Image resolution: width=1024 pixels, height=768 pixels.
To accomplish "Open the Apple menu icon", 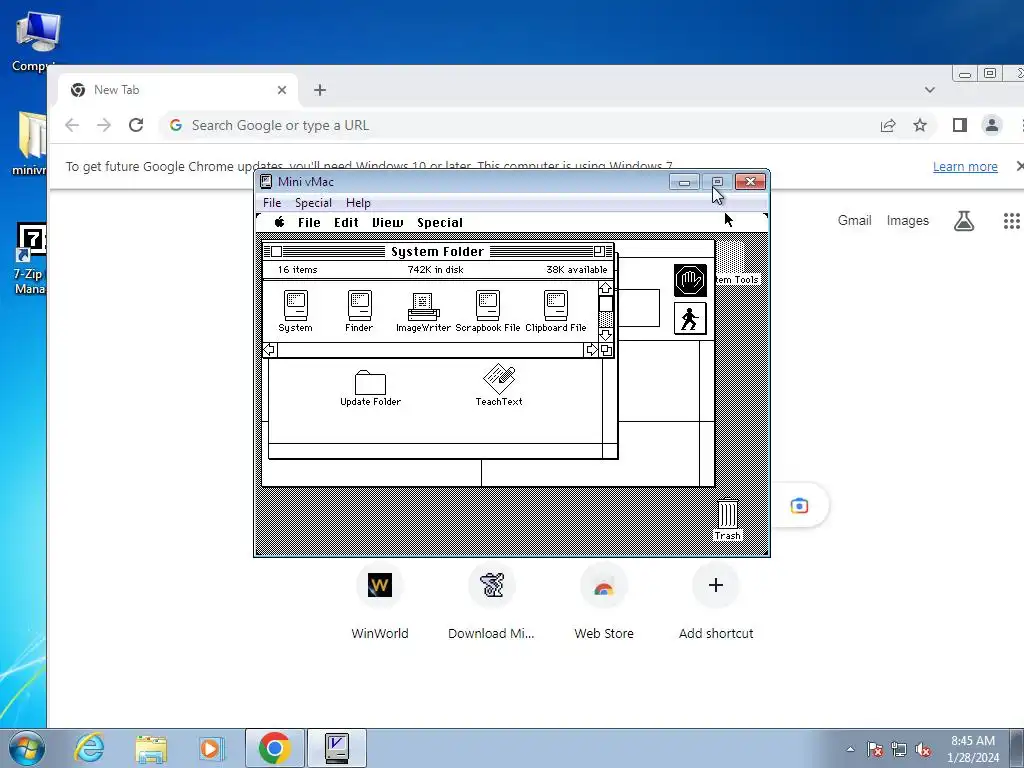I will point(280,222).
